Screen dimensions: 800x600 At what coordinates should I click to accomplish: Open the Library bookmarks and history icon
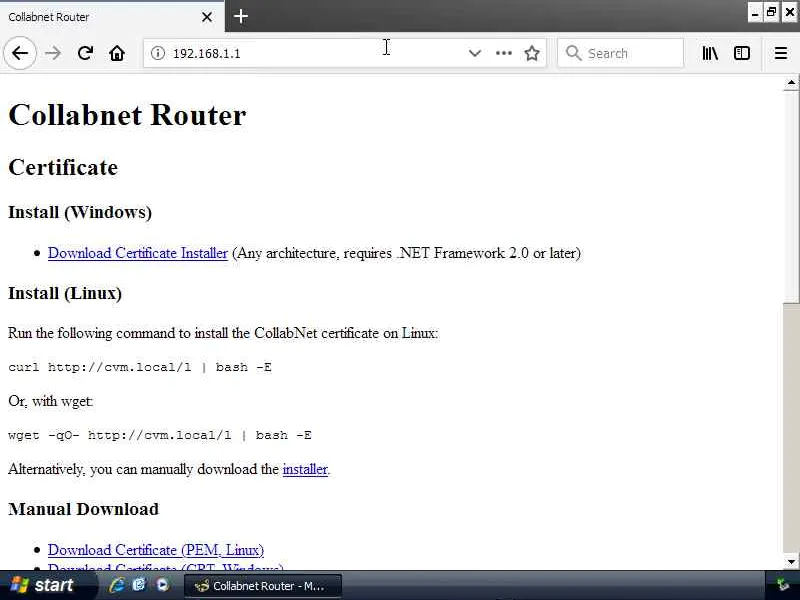tap(710, 53)
